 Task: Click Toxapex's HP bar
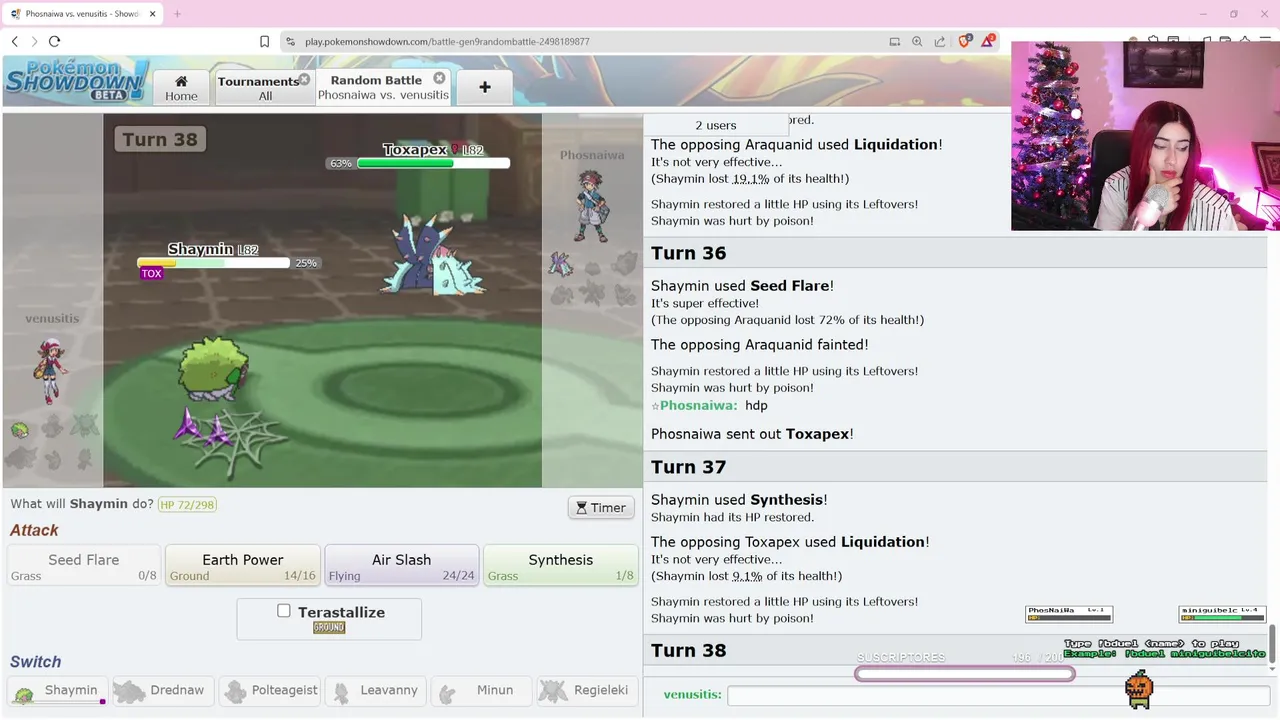tap(433, 163)
